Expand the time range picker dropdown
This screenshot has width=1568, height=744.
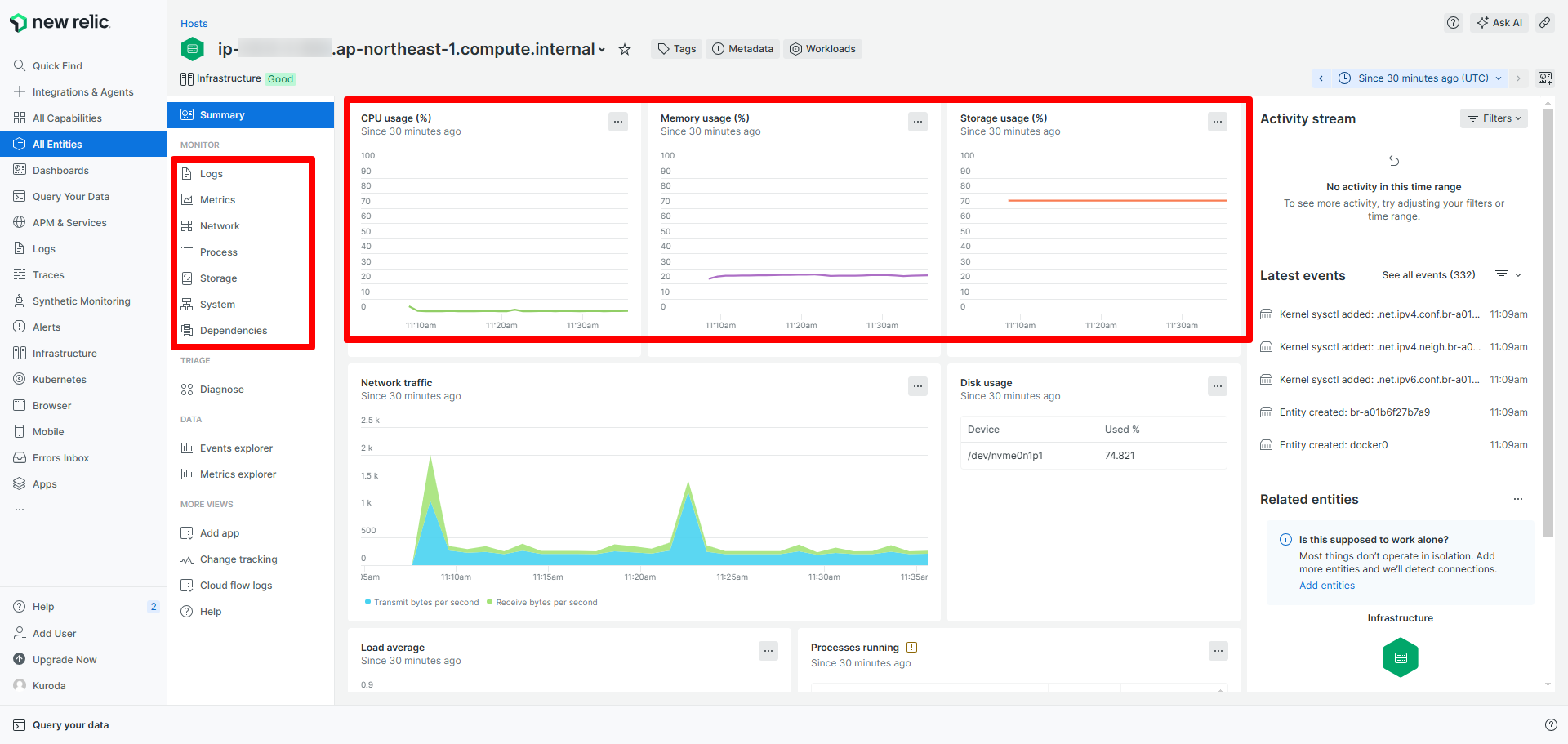tap(1420, 78)
